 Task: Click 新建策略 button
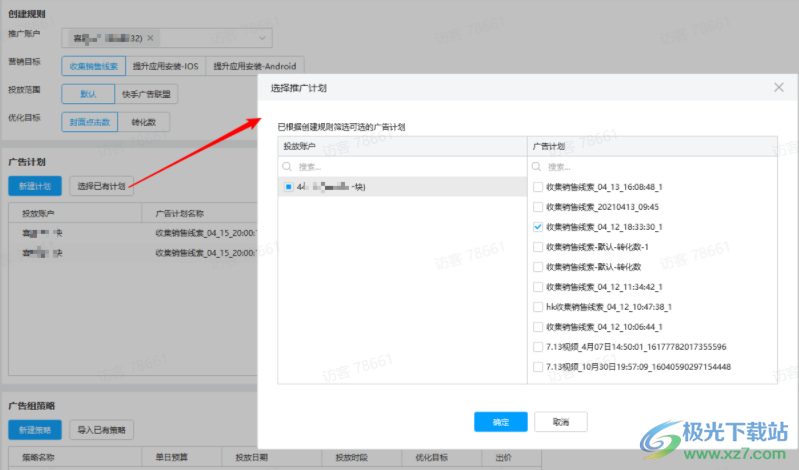(x=35, y=430)
